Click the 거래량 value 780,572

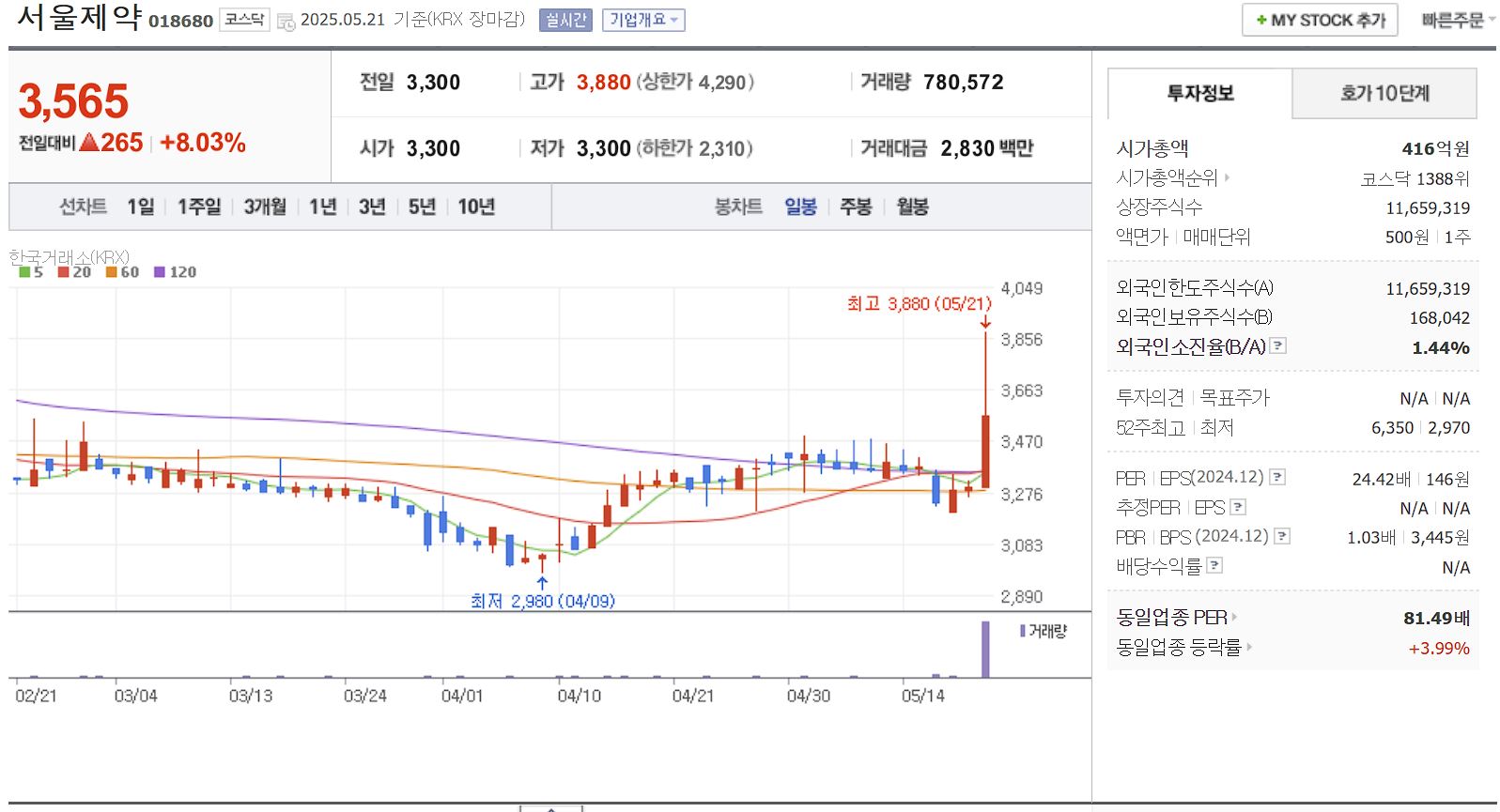point(964,83)
